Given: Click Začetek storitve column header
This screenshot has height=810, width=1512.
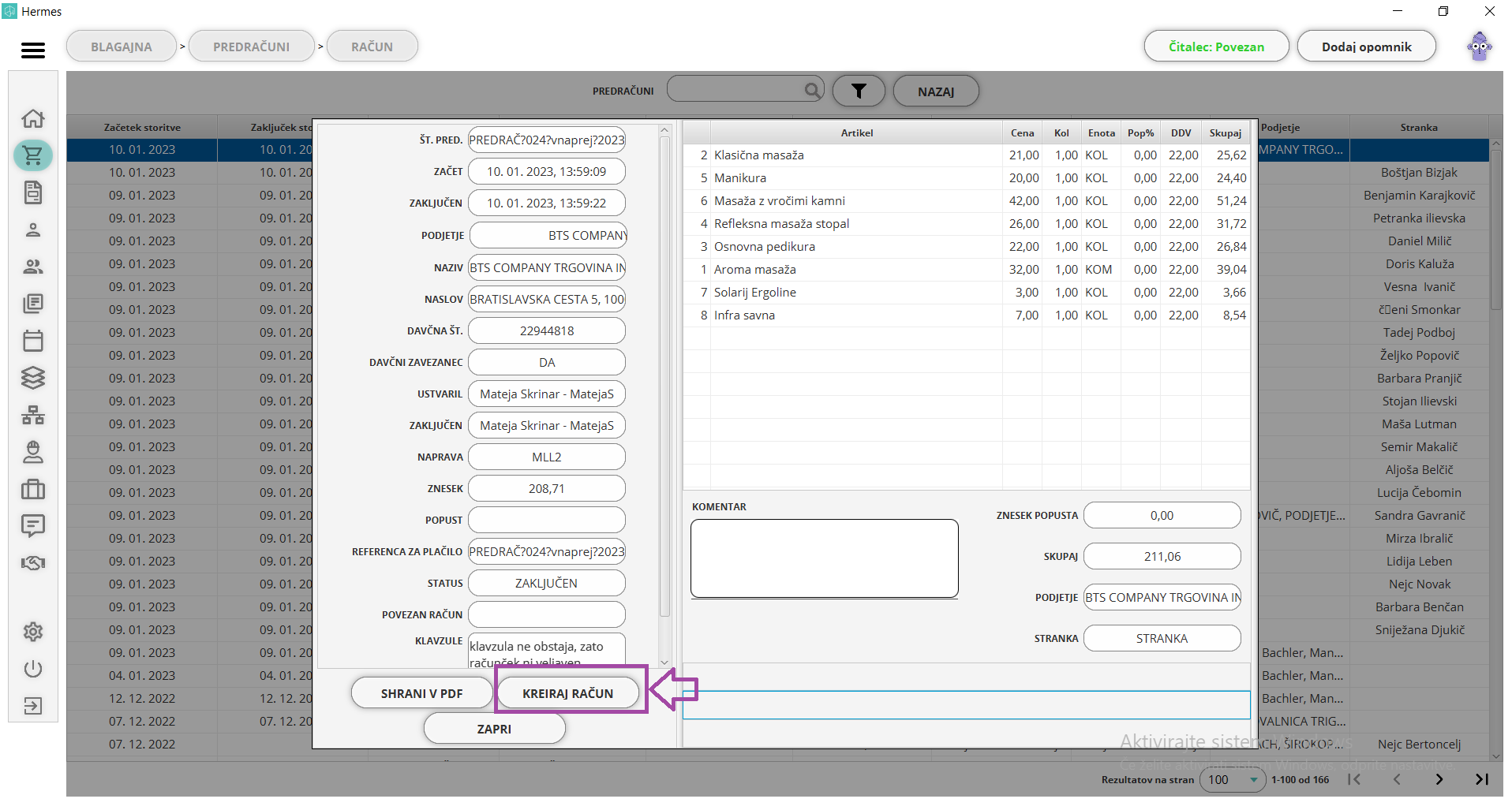Looking at the screenshot, I should [142, 127].
